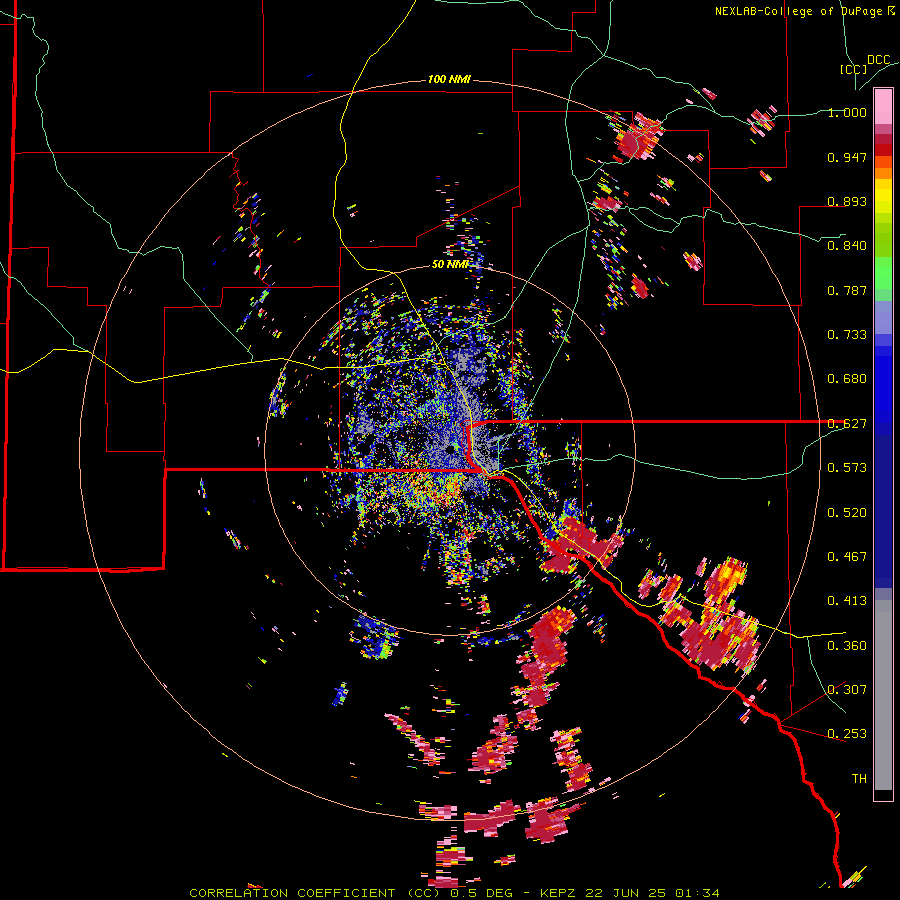The height and width of the screenshot is (900, 900).
Task: Click the 0.947 scale value
Action: 847,157
